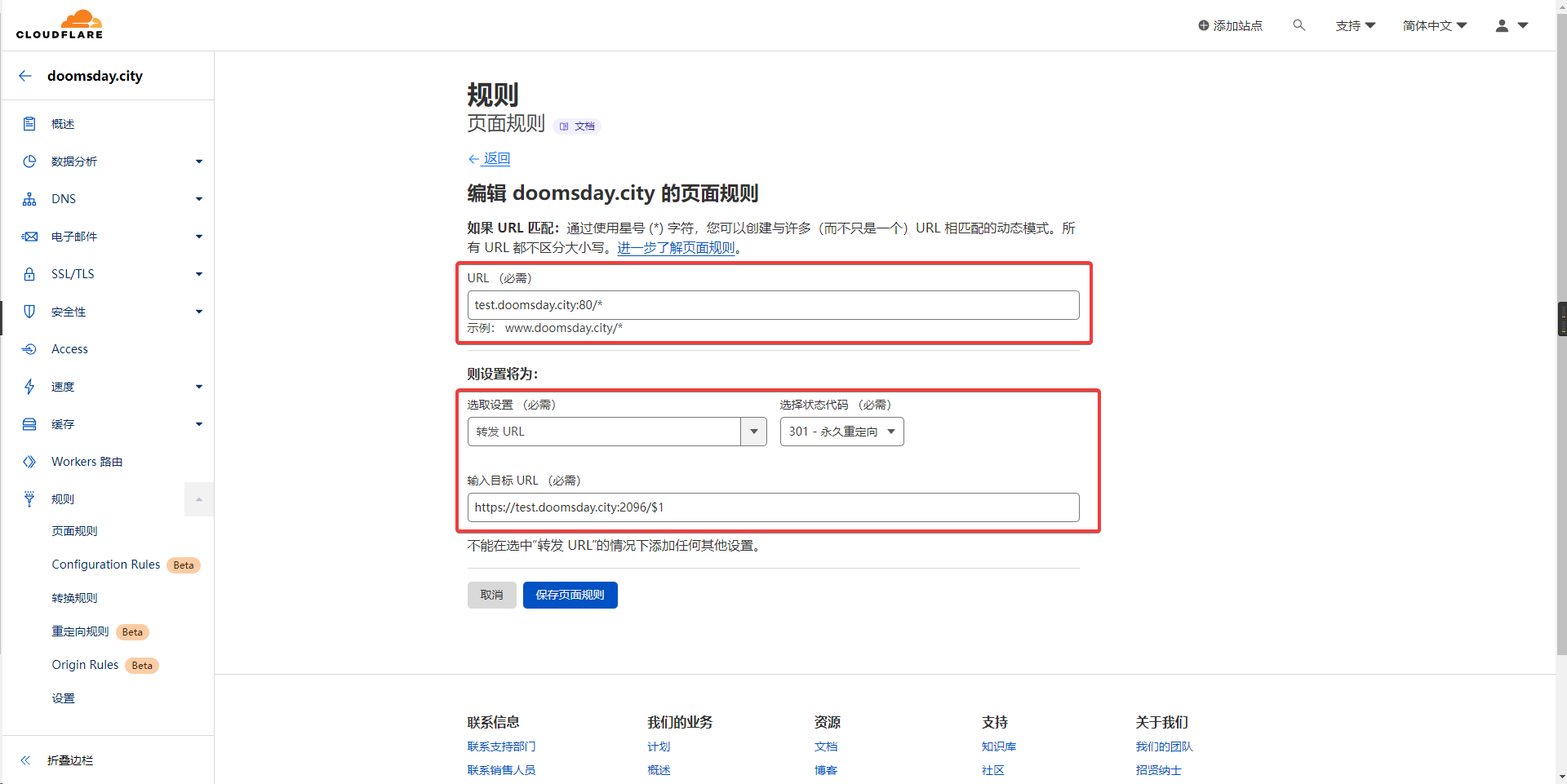Open Configuration Rules in sidebar
The image size is (1567, 784).
(106, 565)
